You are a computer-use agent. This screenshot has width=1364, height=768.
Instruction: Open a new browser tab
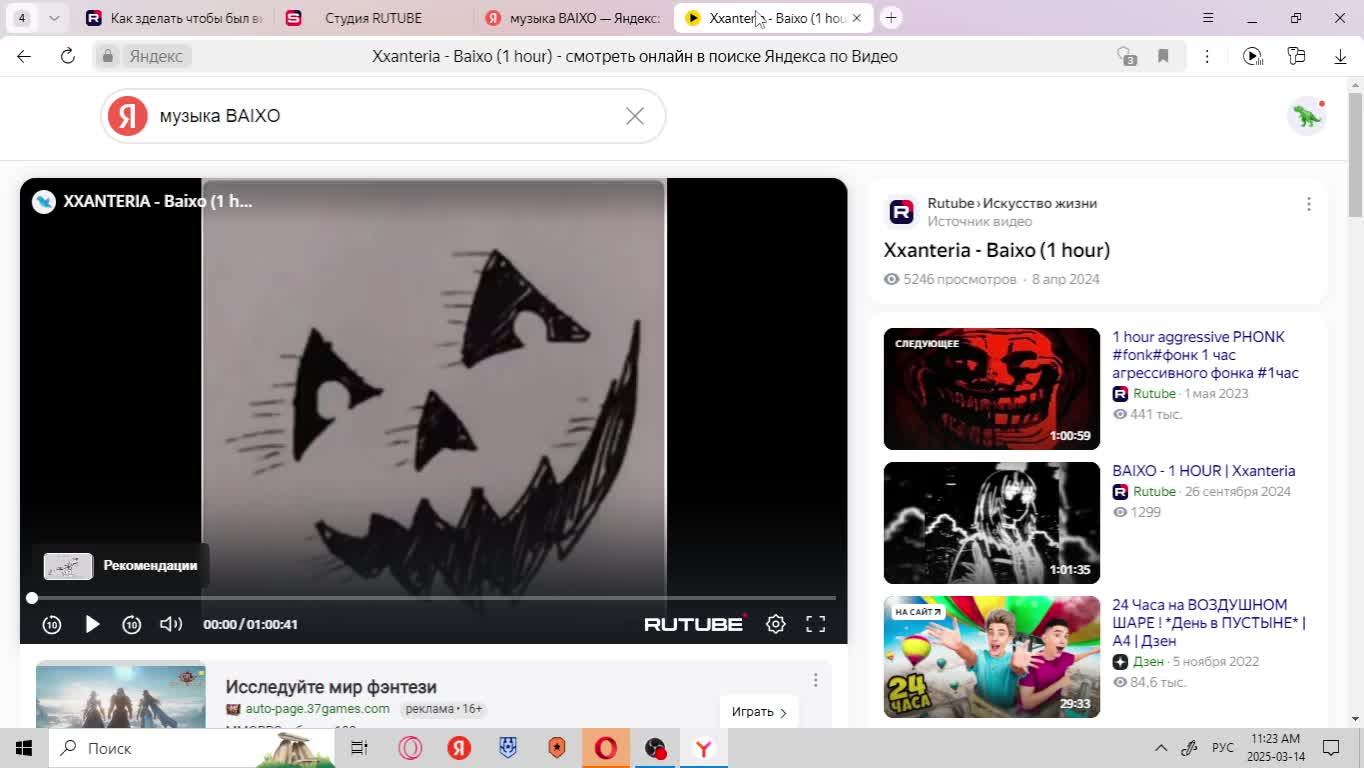click(891, 18)
